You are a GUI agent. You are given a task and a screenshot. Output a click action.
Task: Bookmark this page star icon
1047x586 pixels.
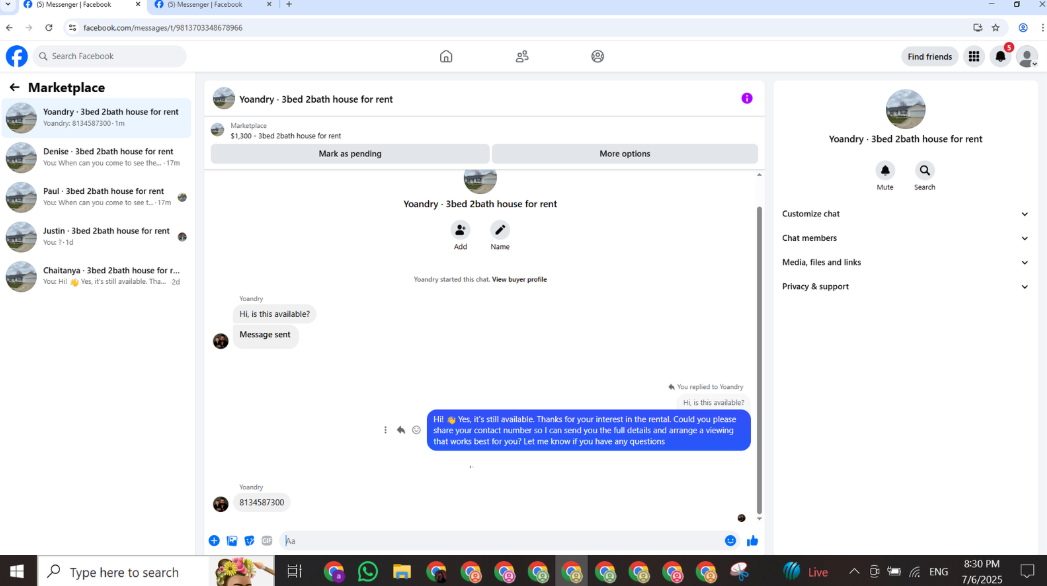(x=996, y=27)
